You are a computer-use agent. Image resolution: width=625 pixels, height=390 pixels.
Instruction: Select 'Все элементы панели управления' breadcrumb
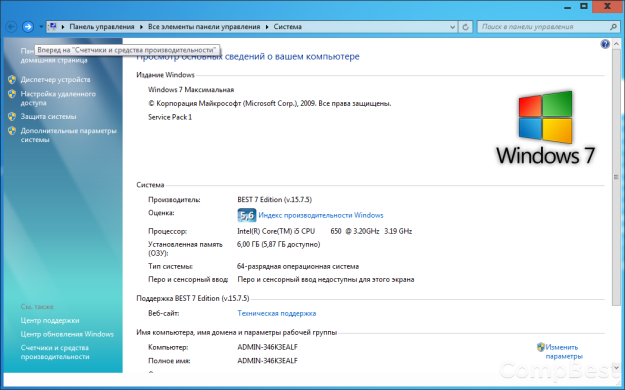tap(204, 27)
